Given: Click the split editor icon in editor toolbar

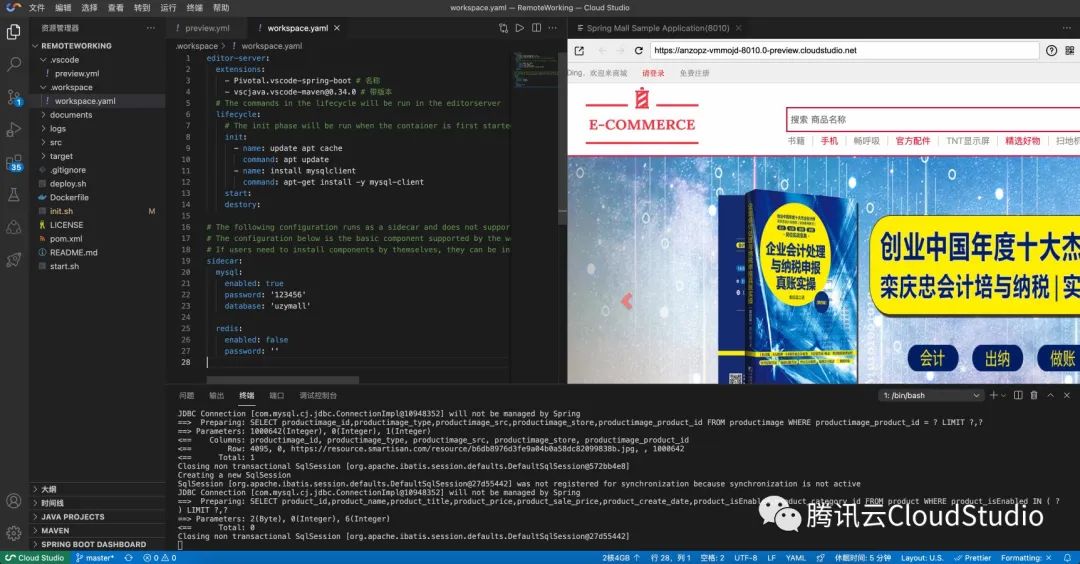Looking at the screenshot, I should 536,28.
